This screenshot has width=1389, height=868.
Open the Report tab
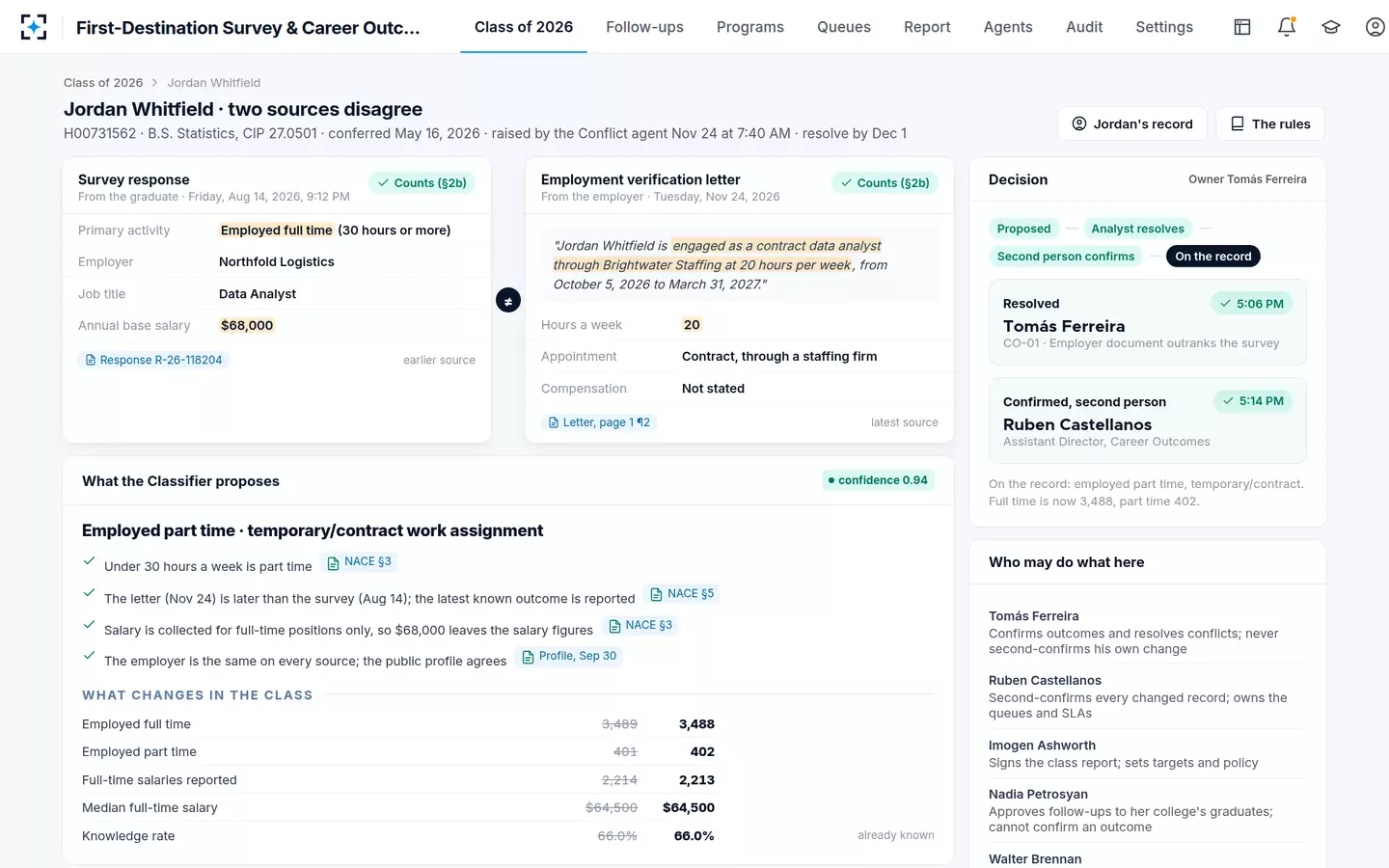[927, 27]
